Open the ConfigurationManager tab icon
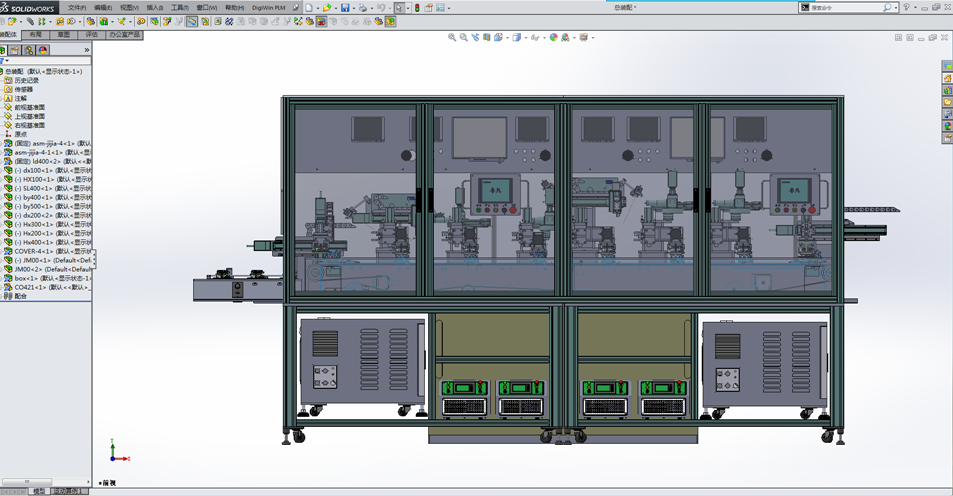Screen dimensions: 953x496 [x=29, y=50]
